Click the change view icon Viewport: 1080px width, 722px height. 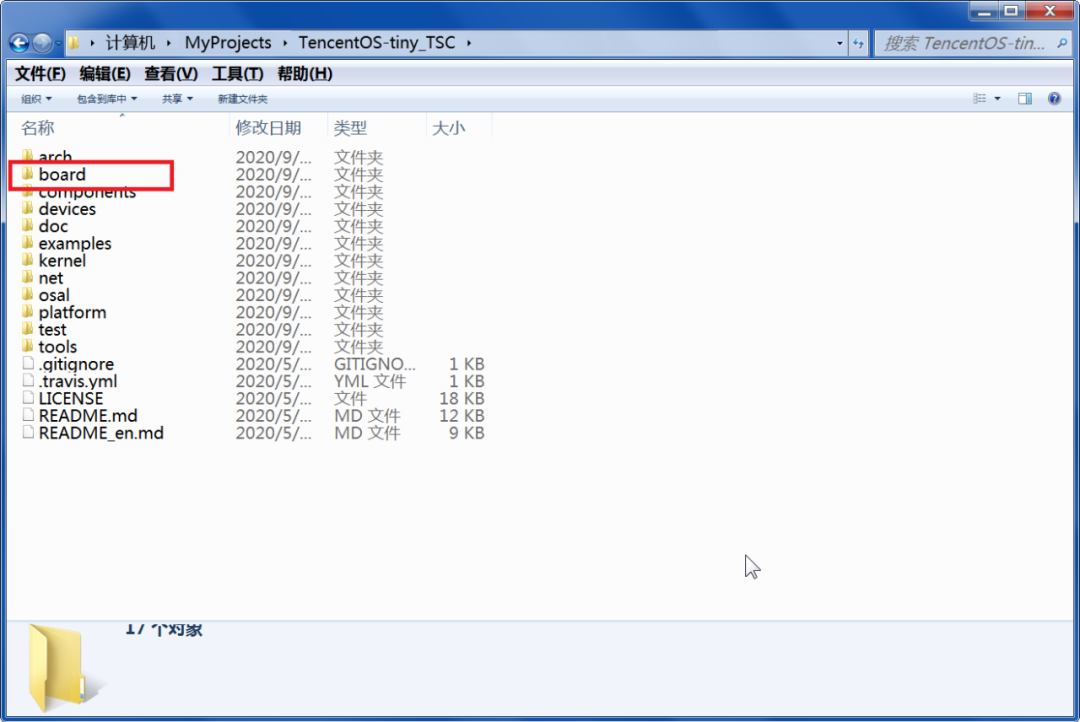pyautogui.click(x=979, y=99)
